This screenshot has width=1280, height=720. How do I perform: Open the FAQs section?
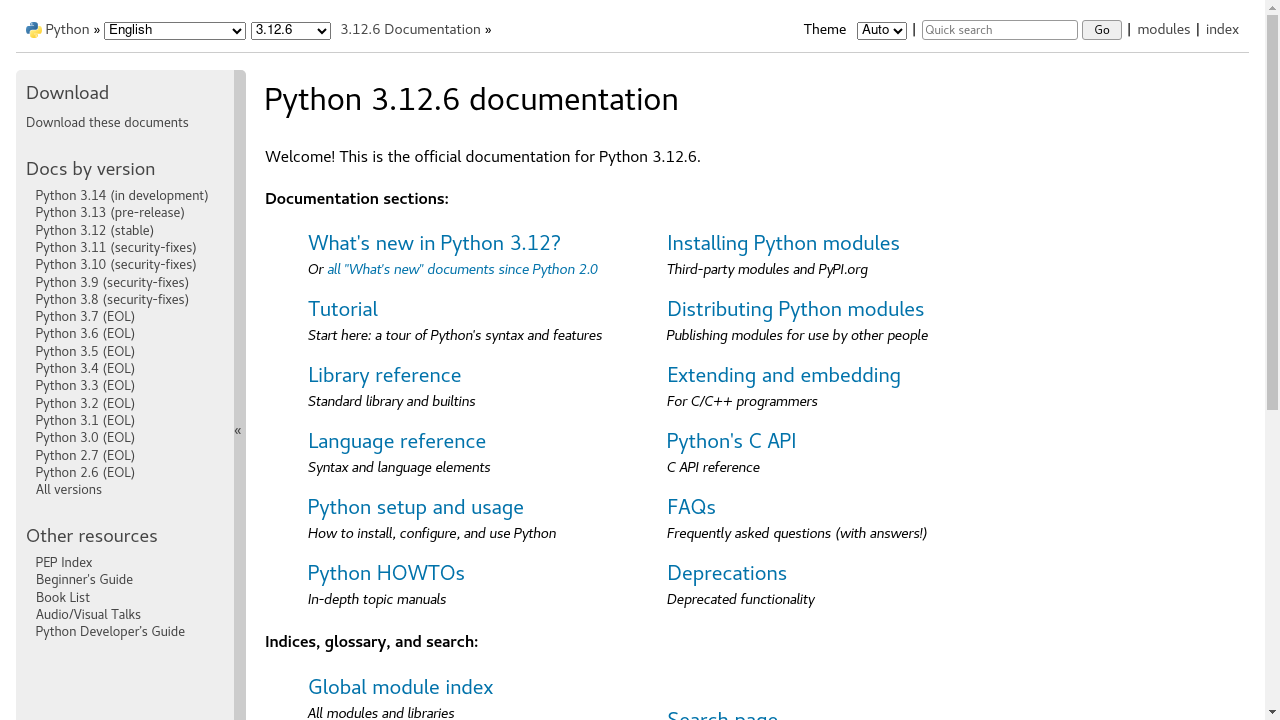(x=691, y=508)
